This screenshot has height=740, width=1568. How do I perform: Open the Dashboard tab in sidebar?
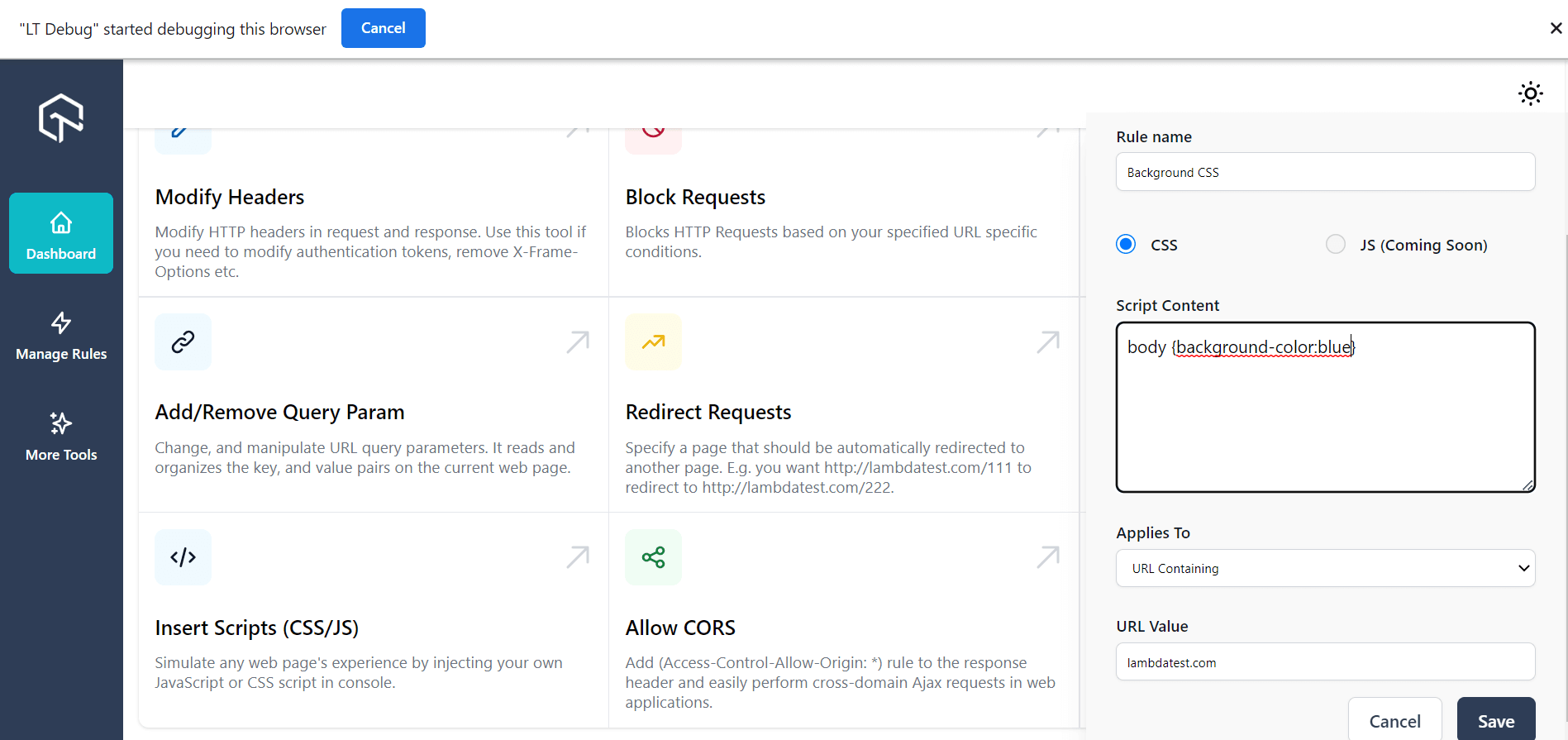(x=61, y=234)
